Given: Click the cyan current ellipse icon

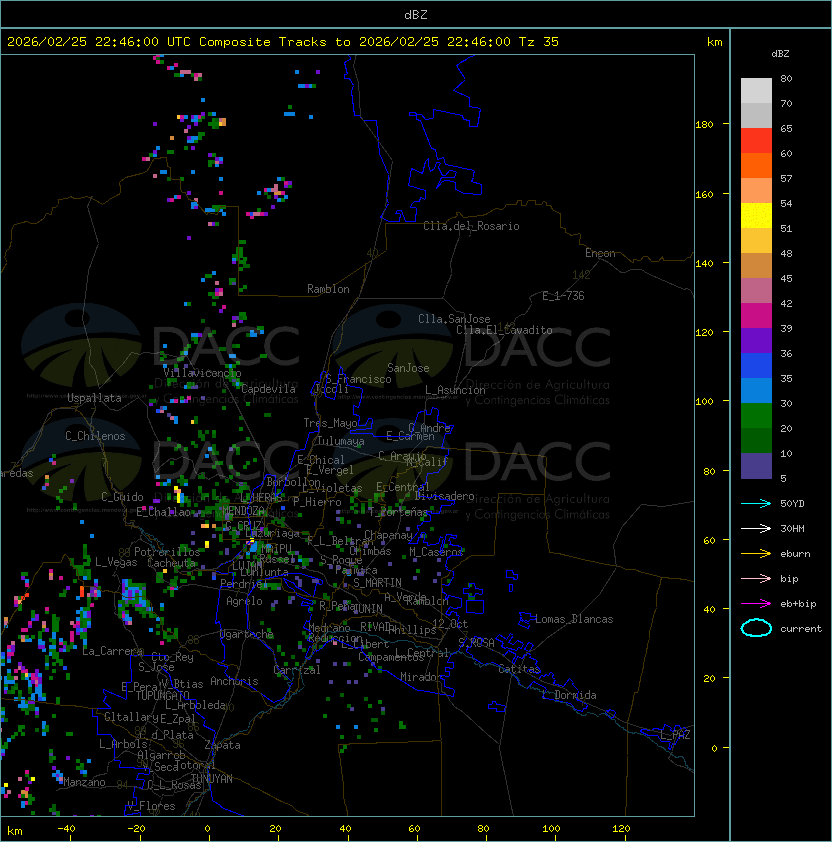Looking at the screenshot, I should coord(756,628).
